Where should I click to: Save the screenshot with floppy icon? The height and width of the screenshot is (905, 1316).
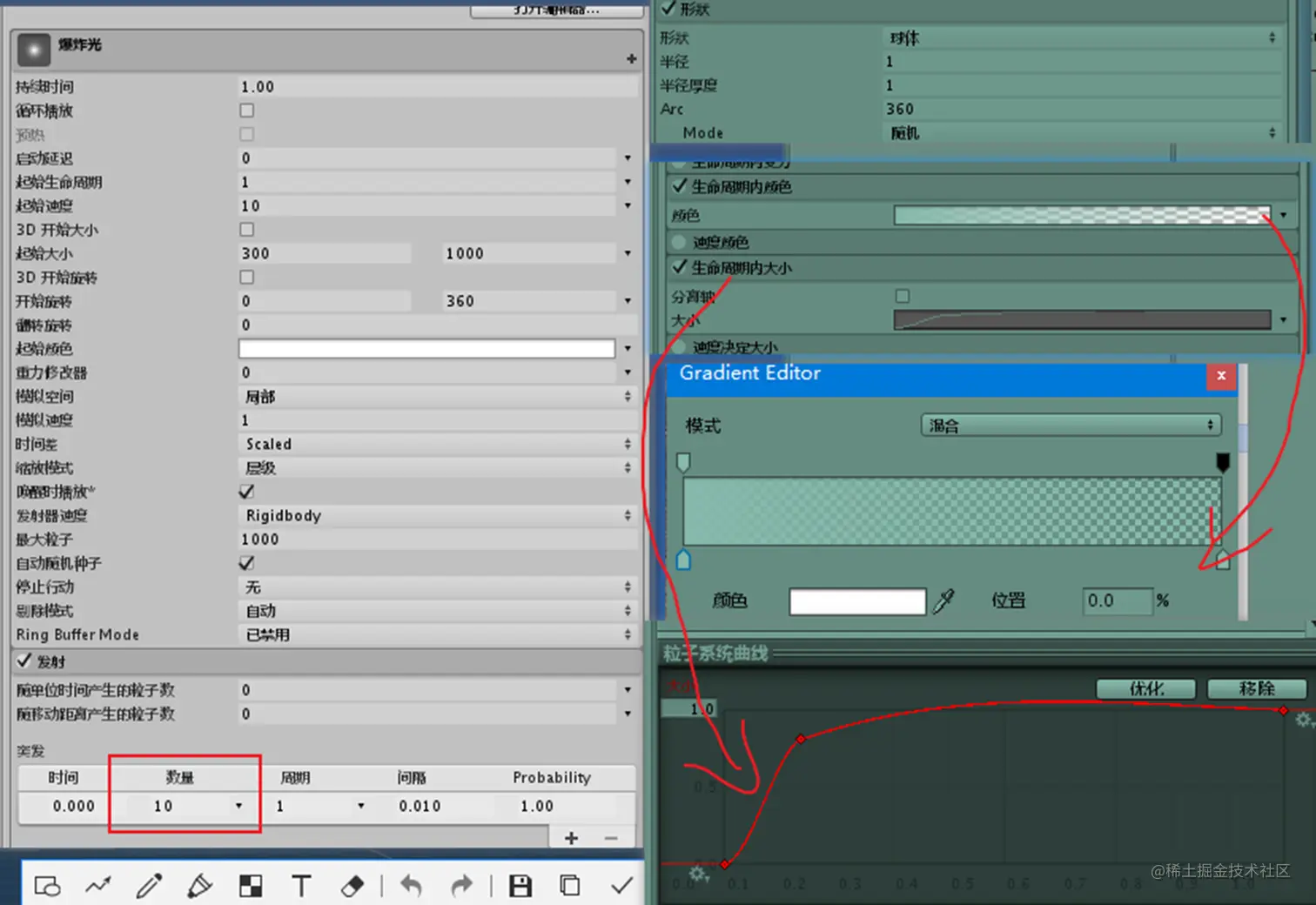520,886
